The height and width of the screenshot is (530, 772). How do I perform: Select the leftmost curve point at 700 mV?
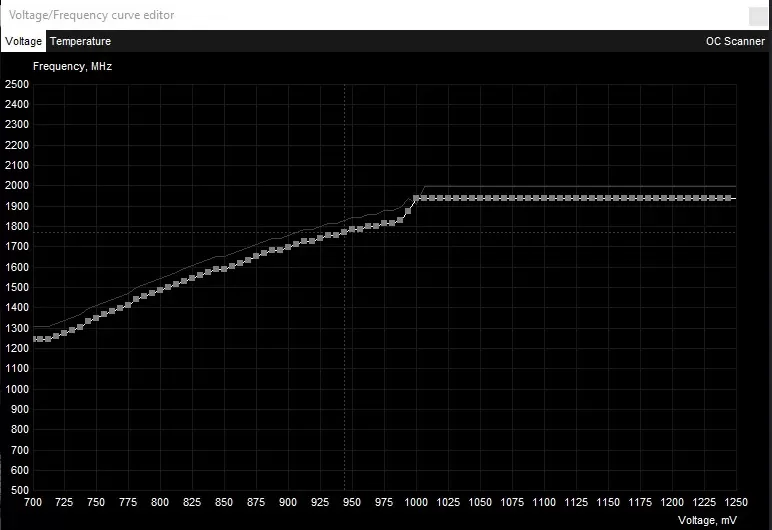[35, 339]
